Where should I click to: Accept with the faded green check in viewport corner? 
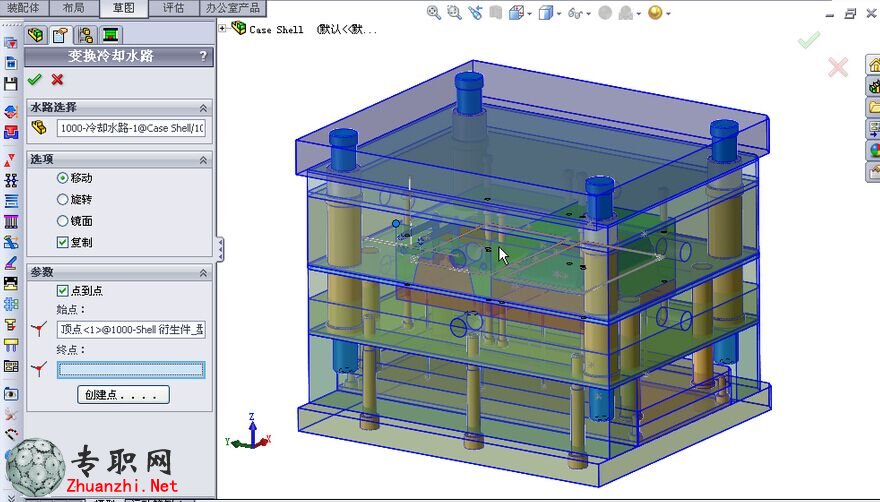point(809,40)
